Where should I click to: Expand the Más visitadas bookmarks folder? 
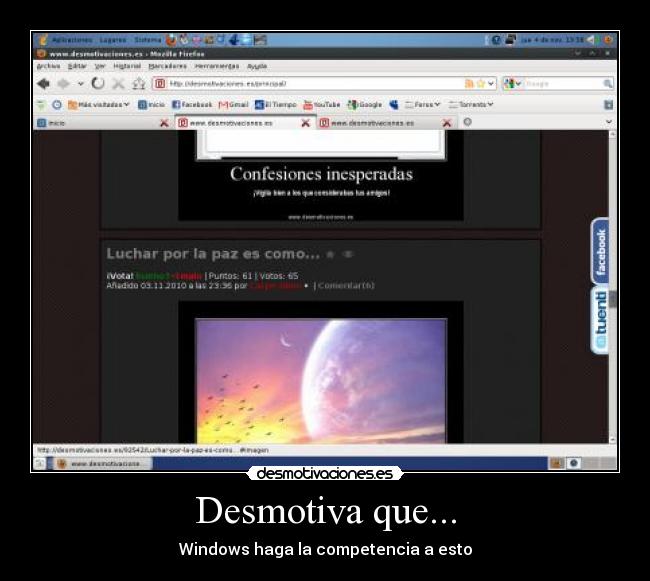pos(99,105)
